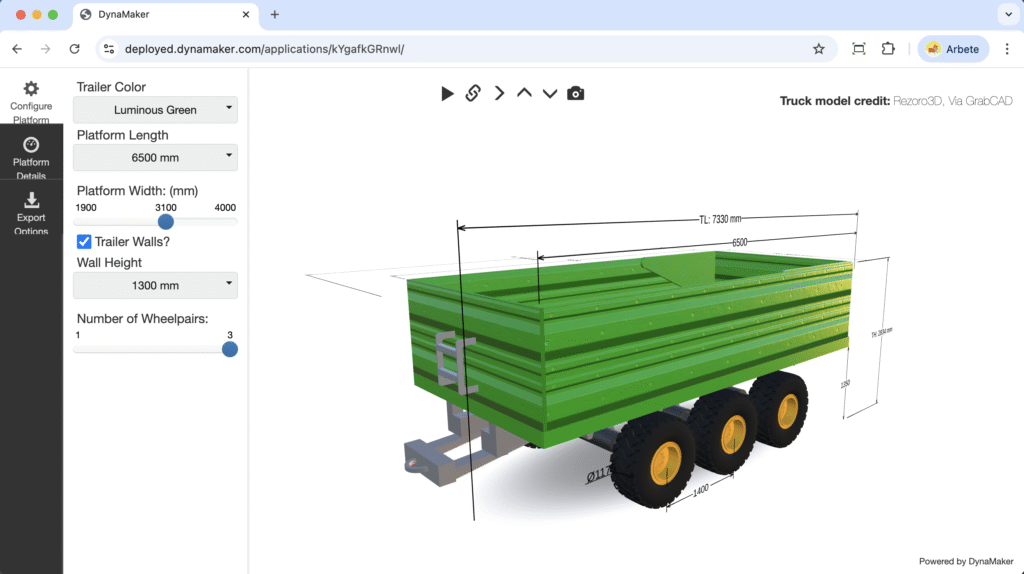The height and width of the screenshot is (574, 1024).
Task: Bookmark this page with star icon
Action: [x=818, y=49]
